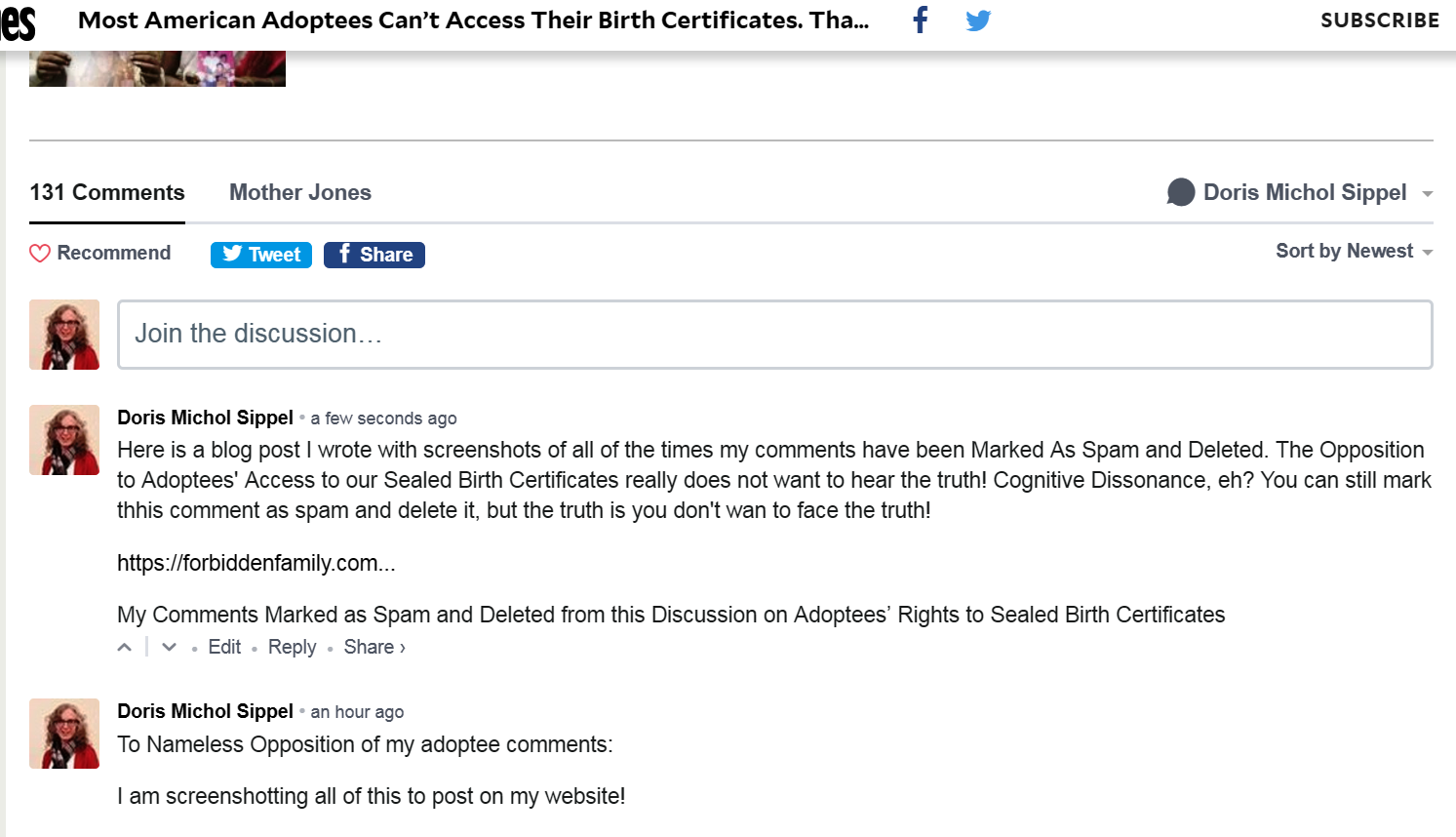Downvote the newest Doris Michol Sippel comment
Viewport: 1456px width, 837px height.
pos(168,646)
